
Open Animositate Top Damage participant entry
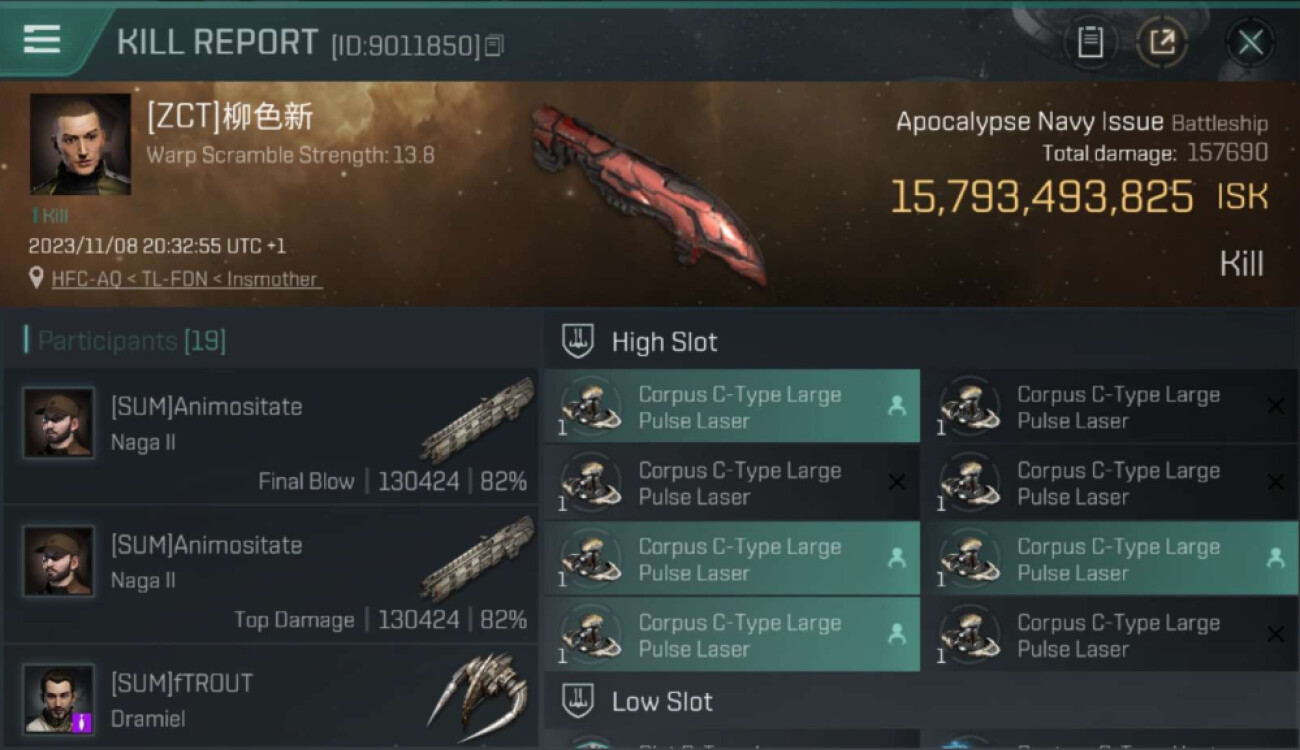coord(270,574)
